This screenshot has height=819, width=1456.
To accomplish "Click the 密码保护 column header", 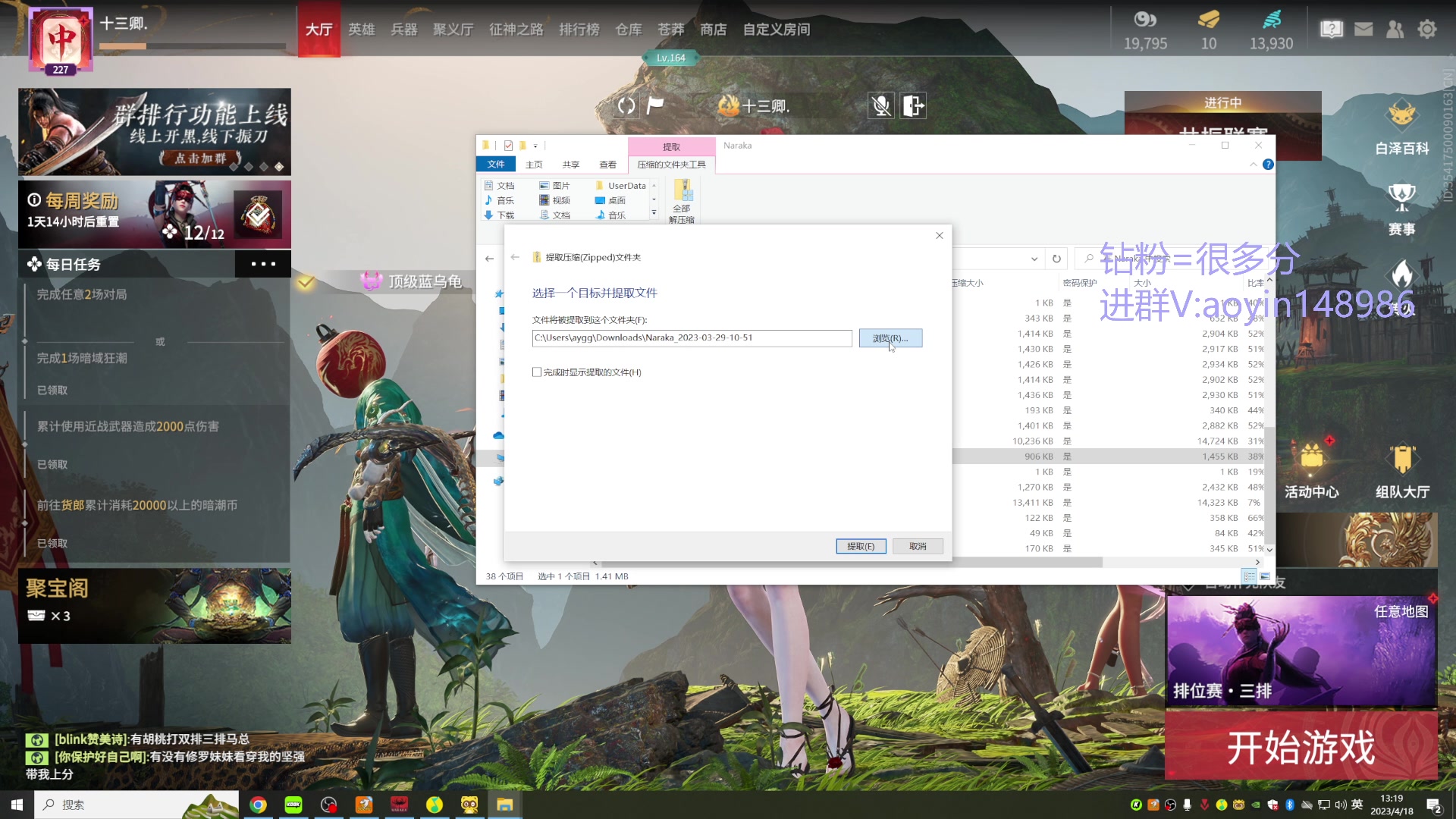I will pyautogui.click(x=1080, y=283).
